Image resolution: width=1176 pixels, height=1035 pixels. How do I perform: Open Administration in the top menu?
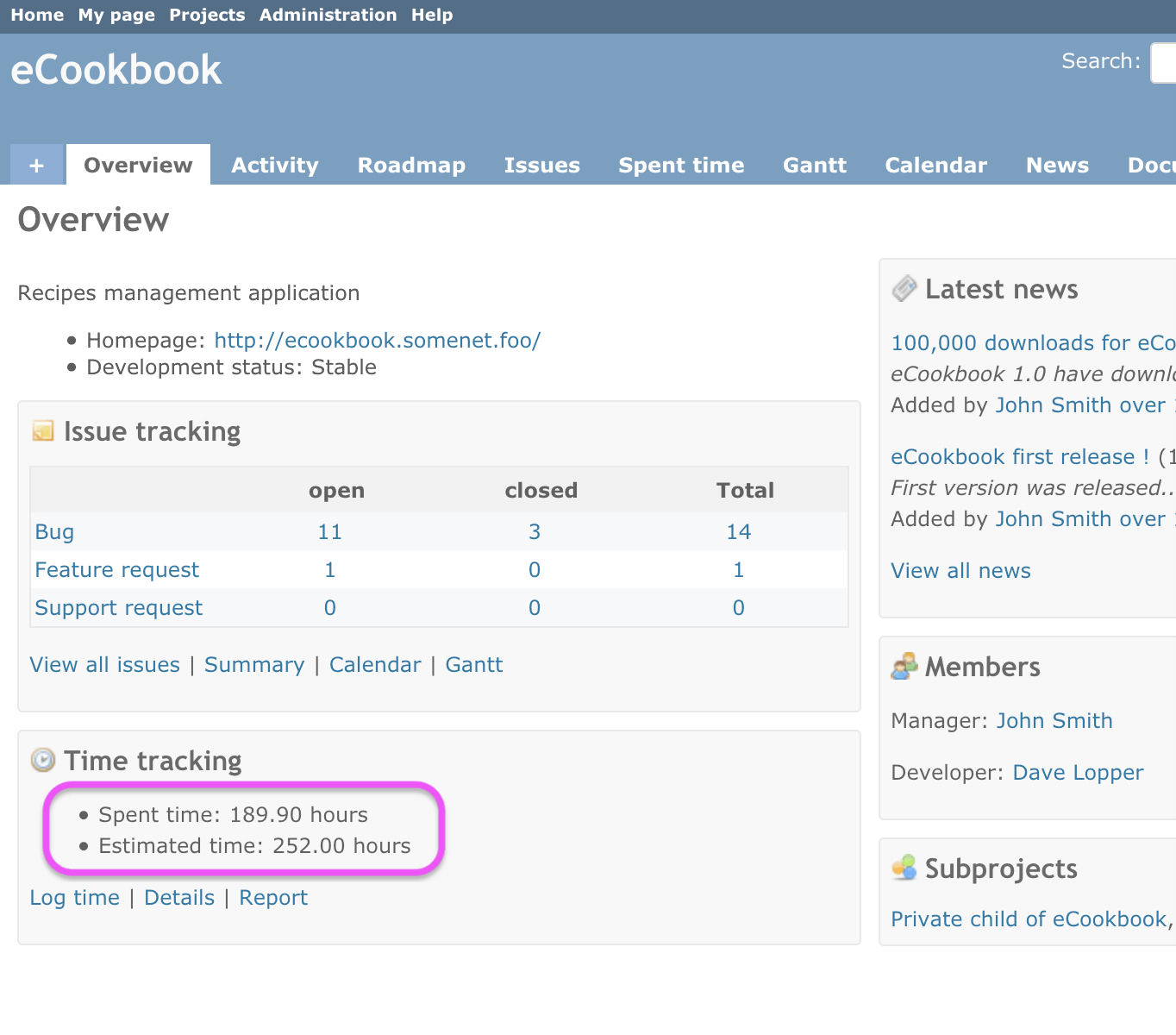[x=328, y=16]
